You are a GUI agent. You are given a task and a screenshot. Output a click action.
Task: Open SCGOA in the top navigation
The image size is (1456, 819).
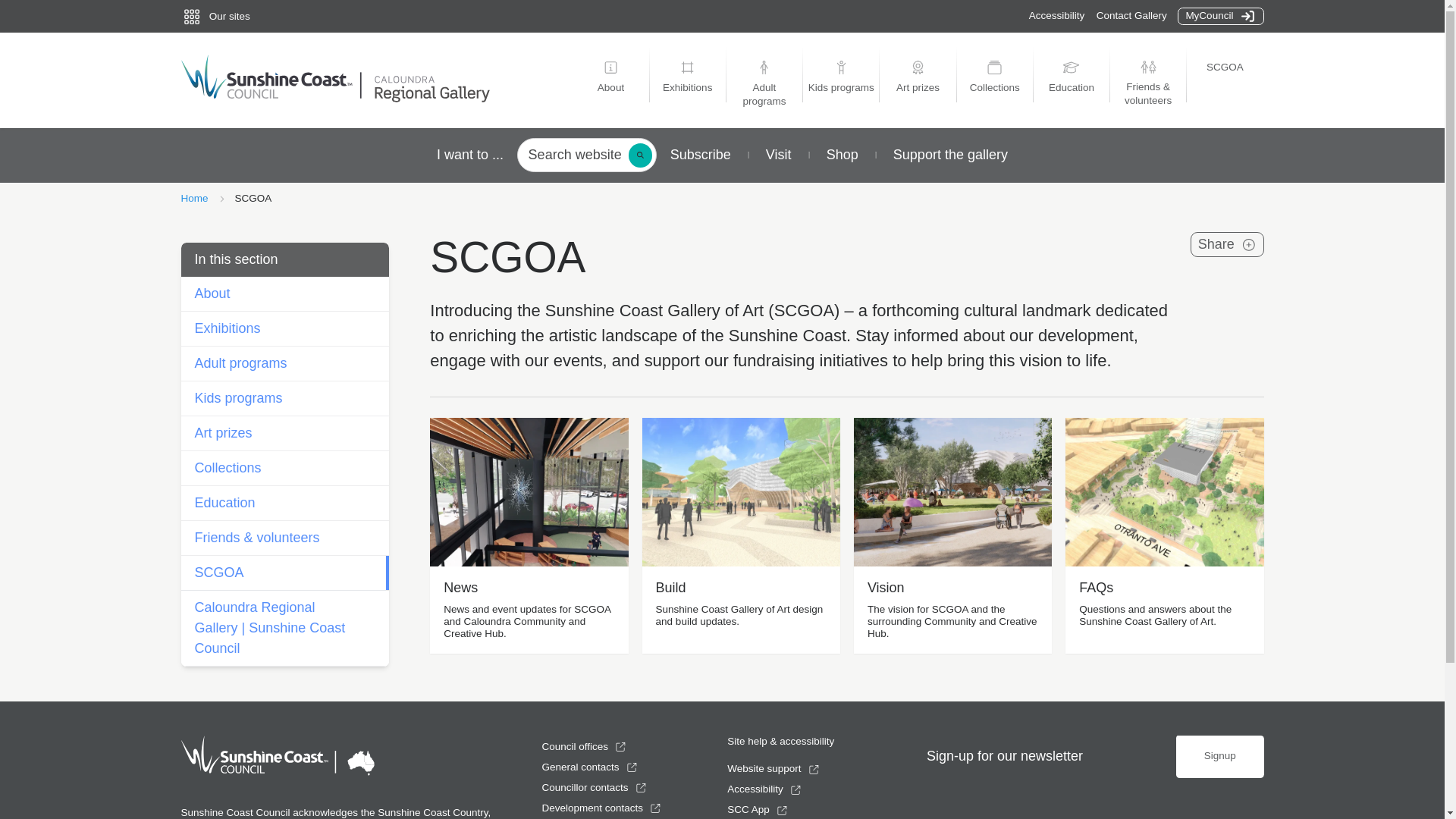pyautogui.click(x=1225, y=67)
